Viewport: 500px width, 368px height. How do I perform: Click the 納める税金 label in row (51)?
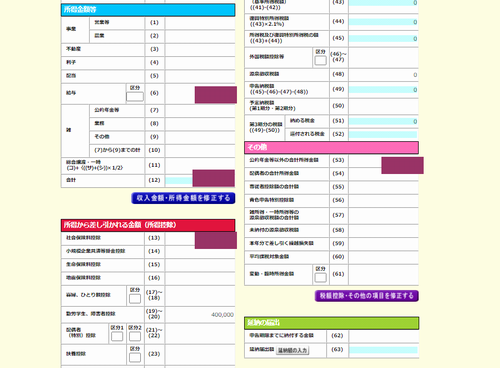(x=302, y=121)
